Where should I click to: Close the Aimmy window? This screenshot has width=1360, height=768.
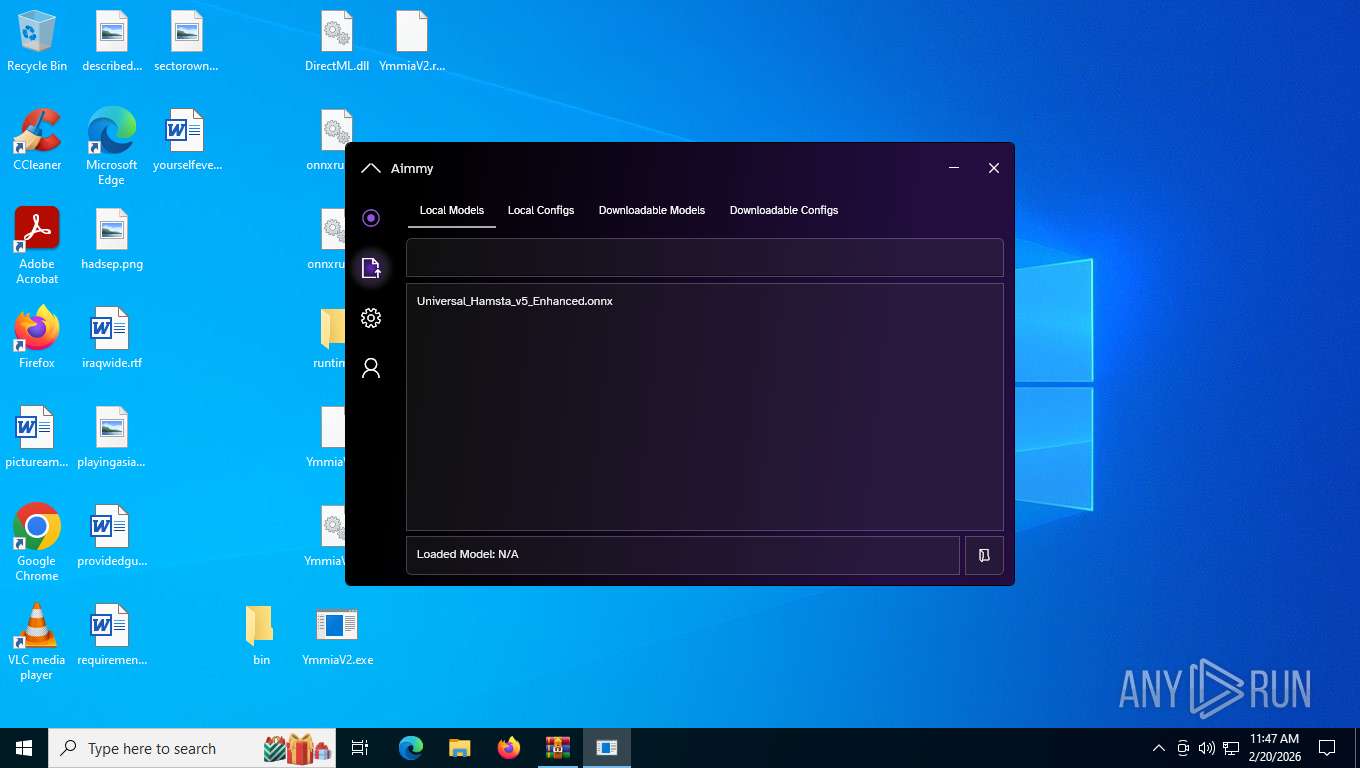click(x=994, y=168)
